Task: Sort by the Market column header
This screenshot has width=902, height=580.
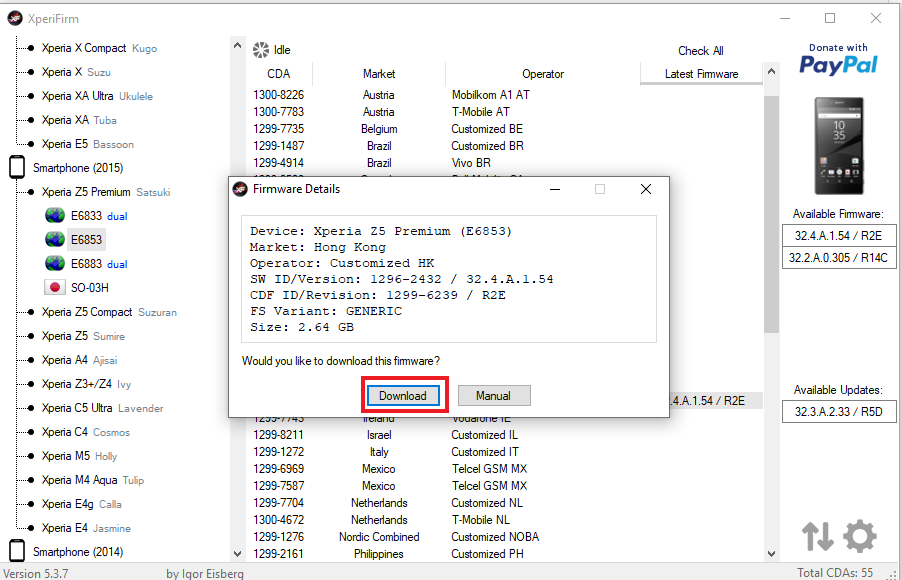Action: (x=379, y=74)
